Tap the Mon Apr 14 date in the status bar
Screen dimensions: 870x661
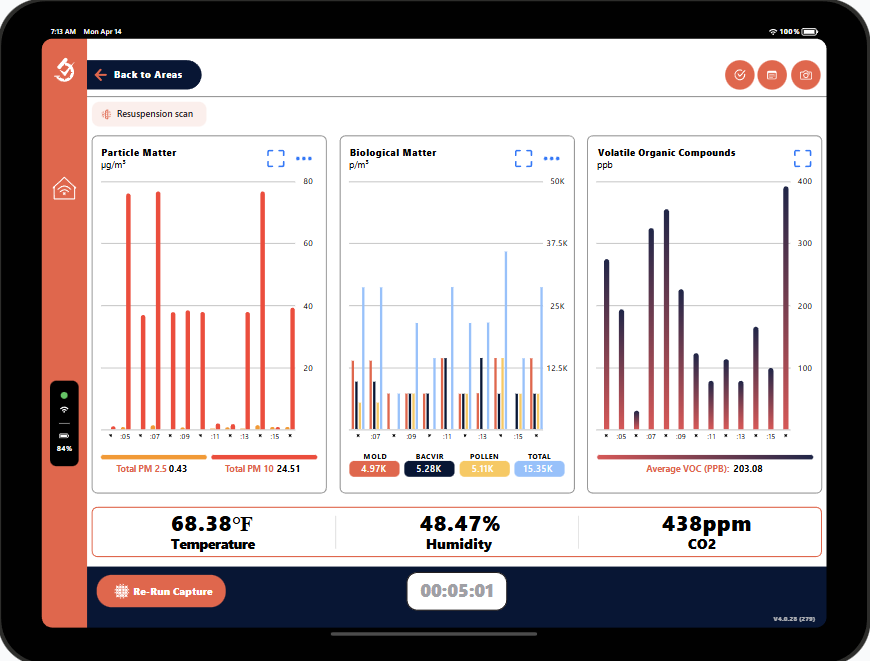click(102, 32)
